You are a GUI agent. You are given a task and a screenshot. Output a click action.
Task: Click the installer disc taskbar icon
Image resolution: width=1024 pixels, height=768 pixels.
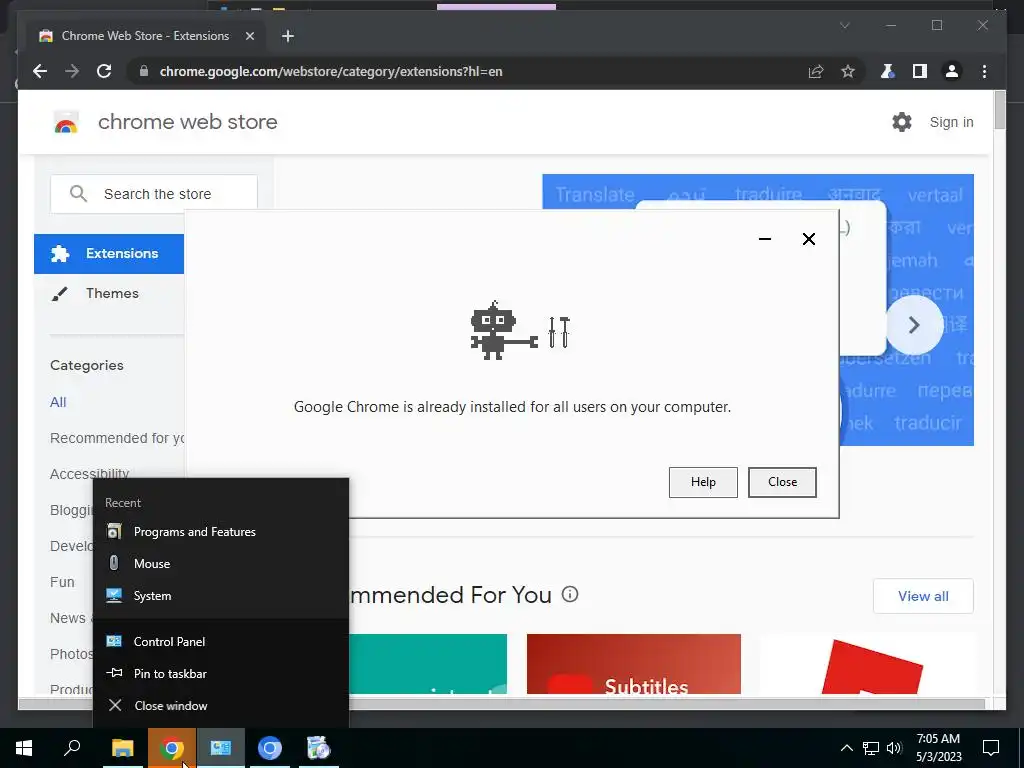tap(319, 748)
